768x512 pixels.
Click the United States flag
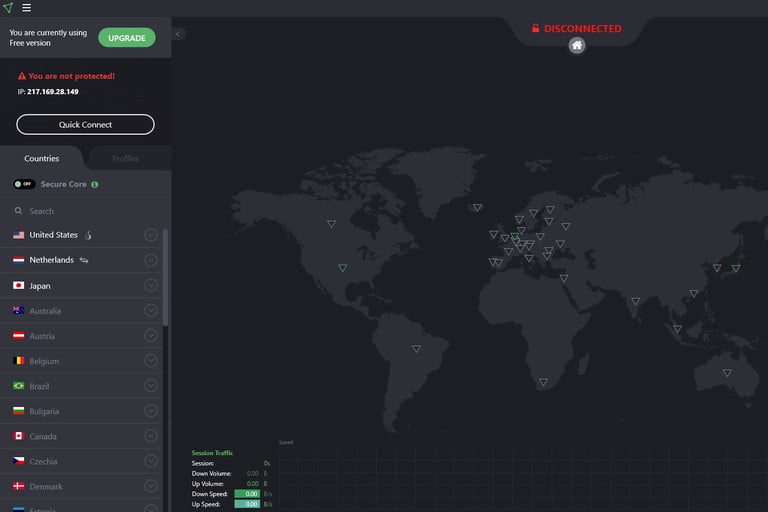(19, 235)
